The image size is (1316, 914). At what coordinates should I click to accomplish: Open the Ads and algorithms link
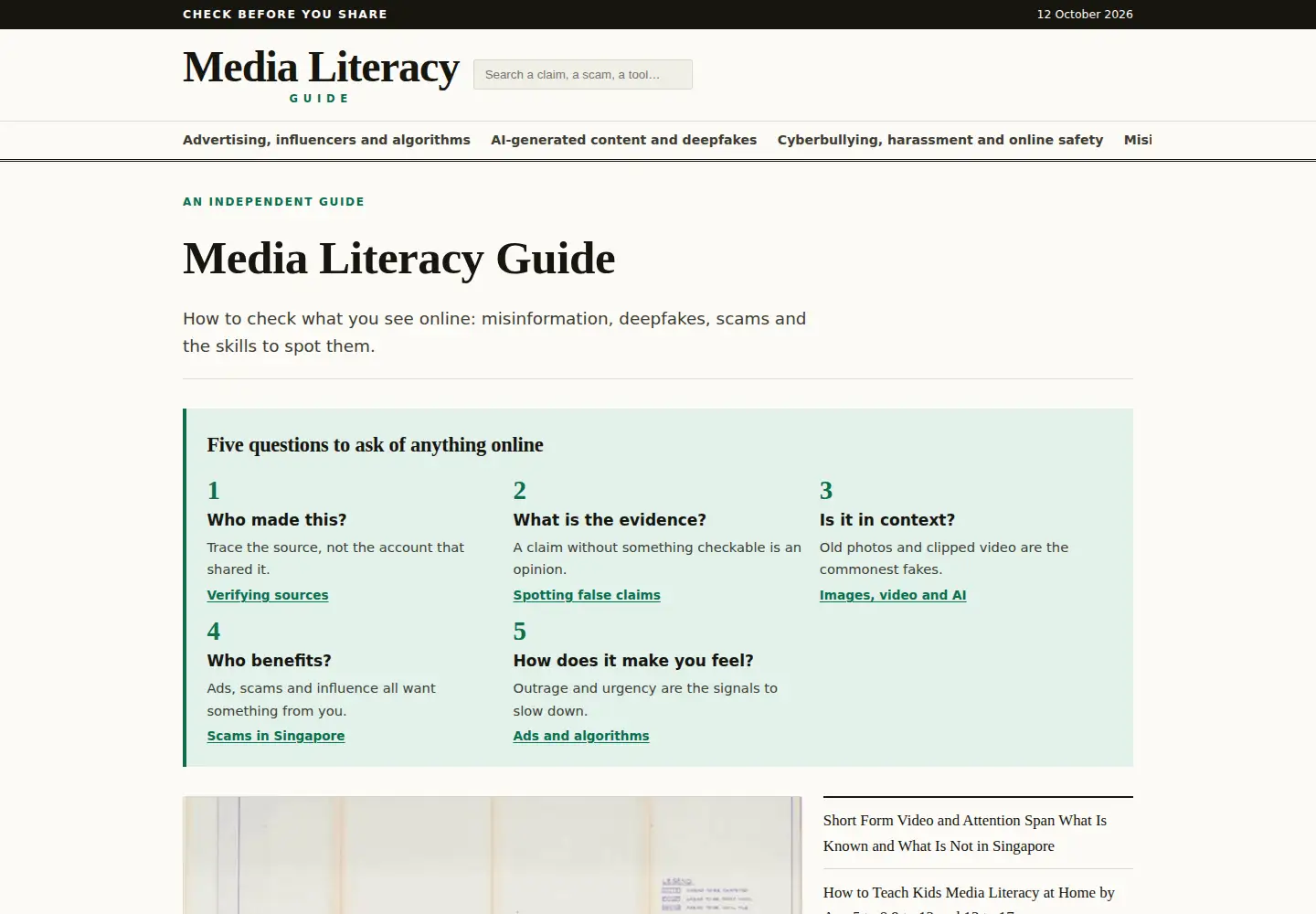pyautogui.click(x=581, y=736)
